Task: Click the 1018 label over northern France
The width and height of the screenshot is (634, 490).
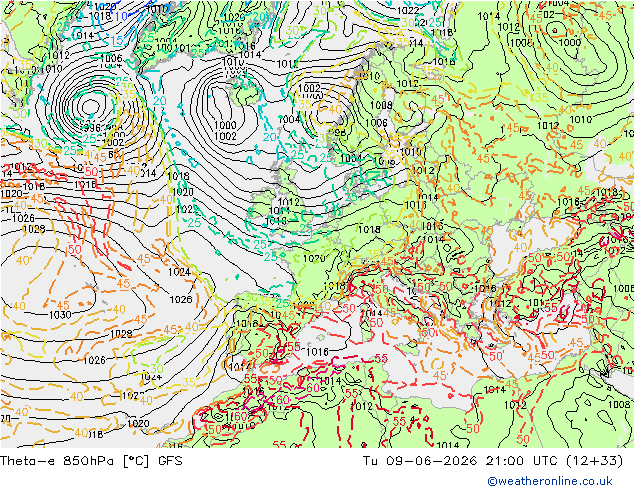Action: (369, 230)
